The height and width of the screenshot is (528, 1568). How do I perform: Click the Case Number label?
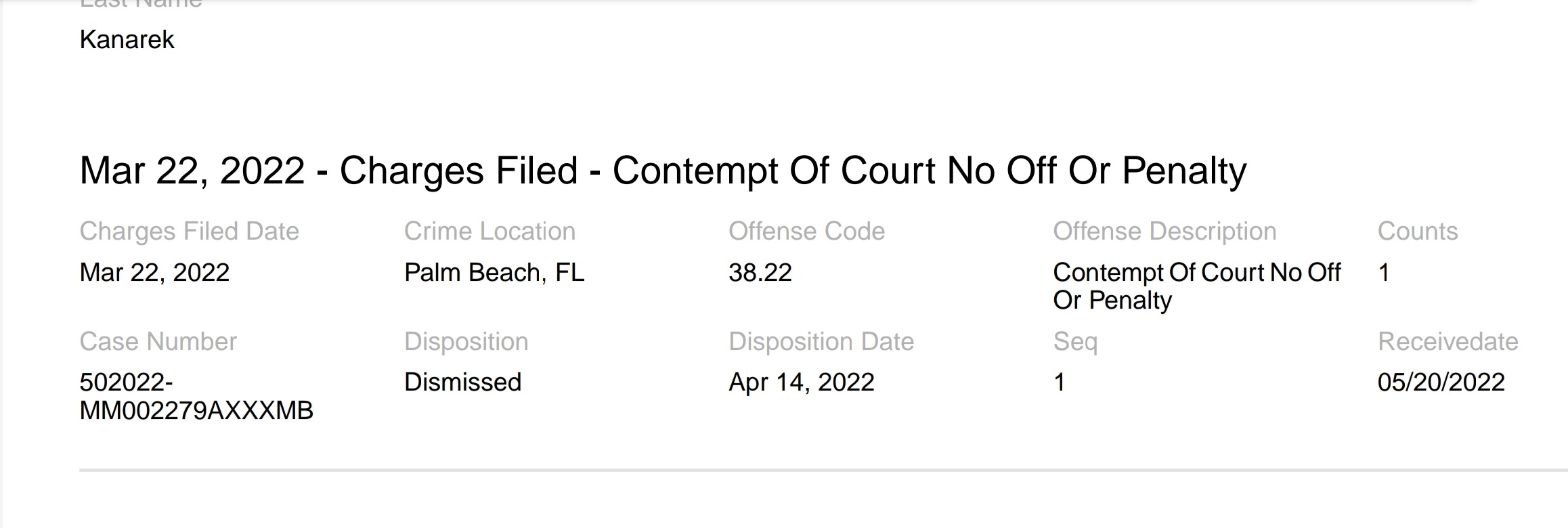(x=158, y=342)
